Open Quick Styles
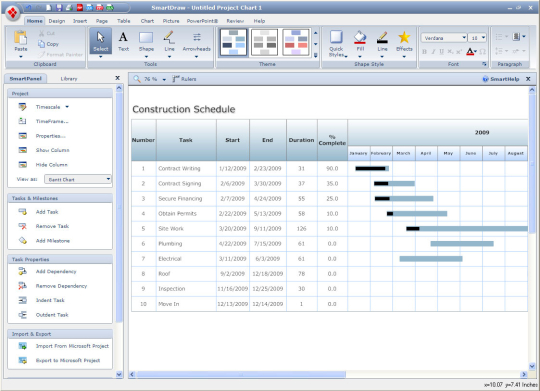Screen dimensions: 540x391 pyautogui.click(x=336, y=43)
